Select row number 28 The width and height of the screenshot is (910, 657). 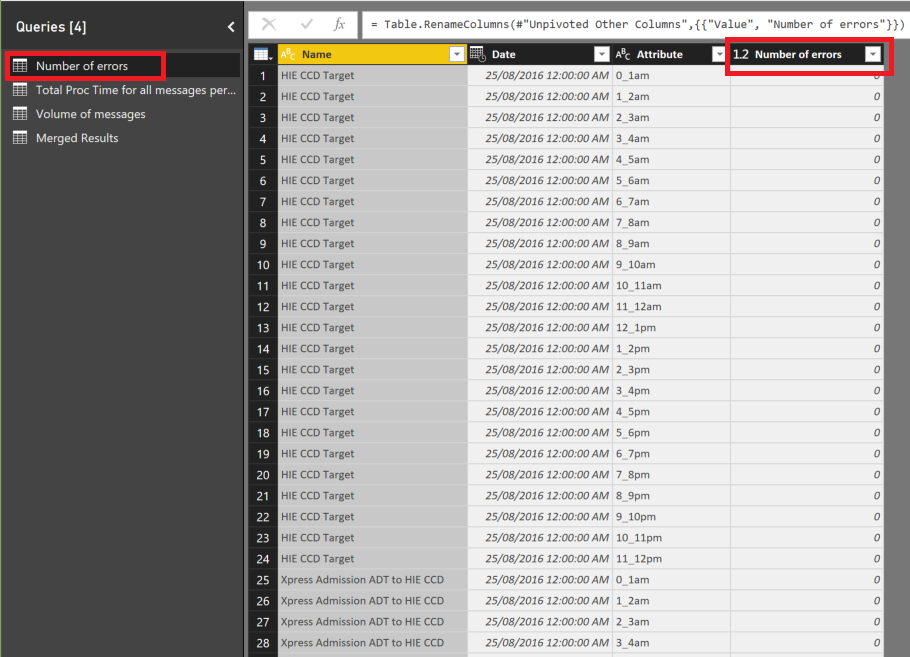(263, 643)
